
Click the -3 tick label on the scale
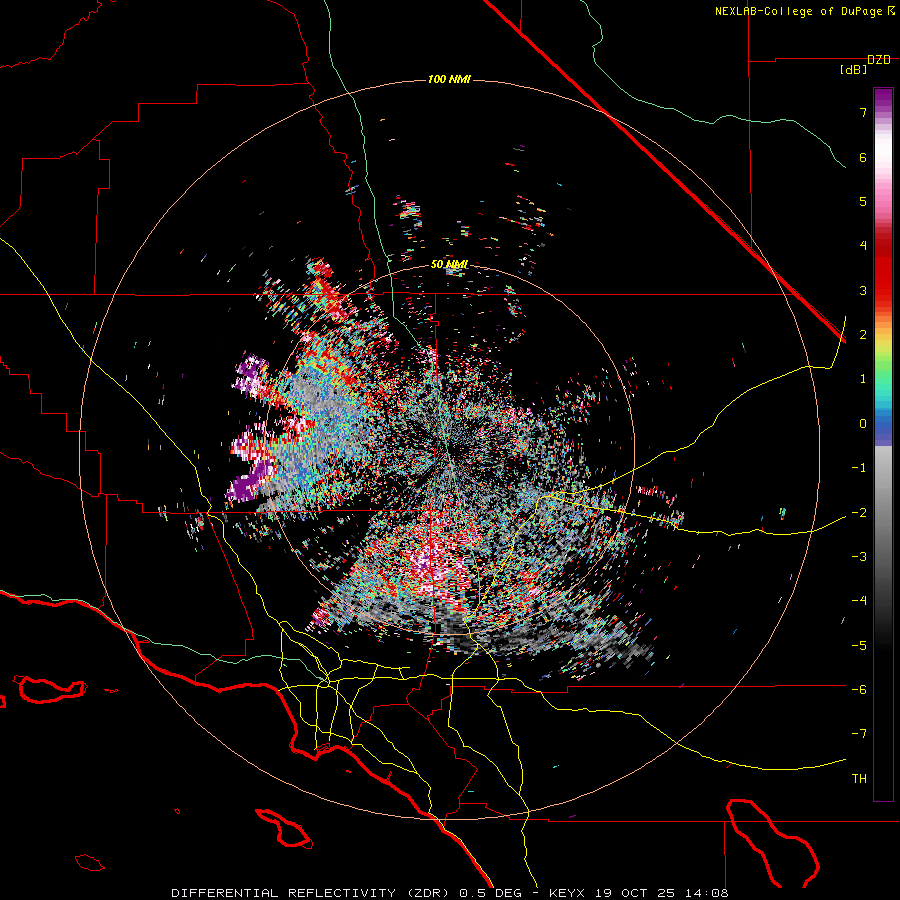pos(859,557)
